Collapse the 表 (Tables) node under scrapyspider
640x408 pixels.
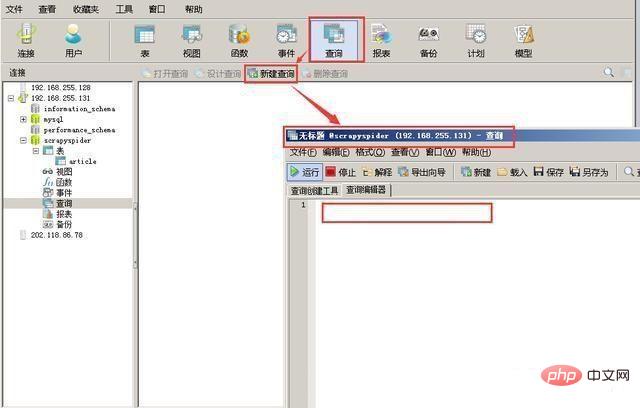tap(36, 151)
